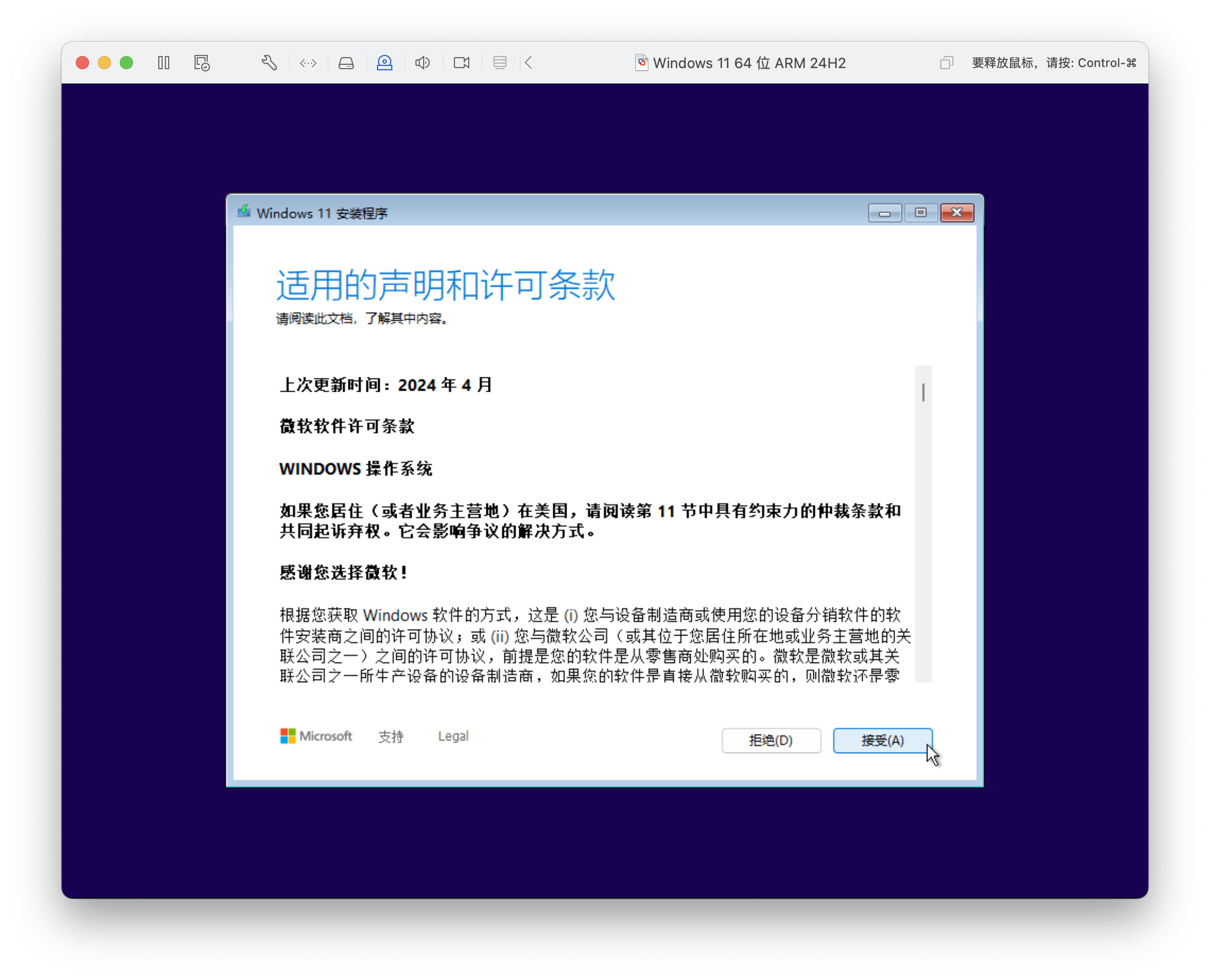Click the license text scrollbar thumb
The width and height of the screenshot is (1210, 980).
pos(923,392)
